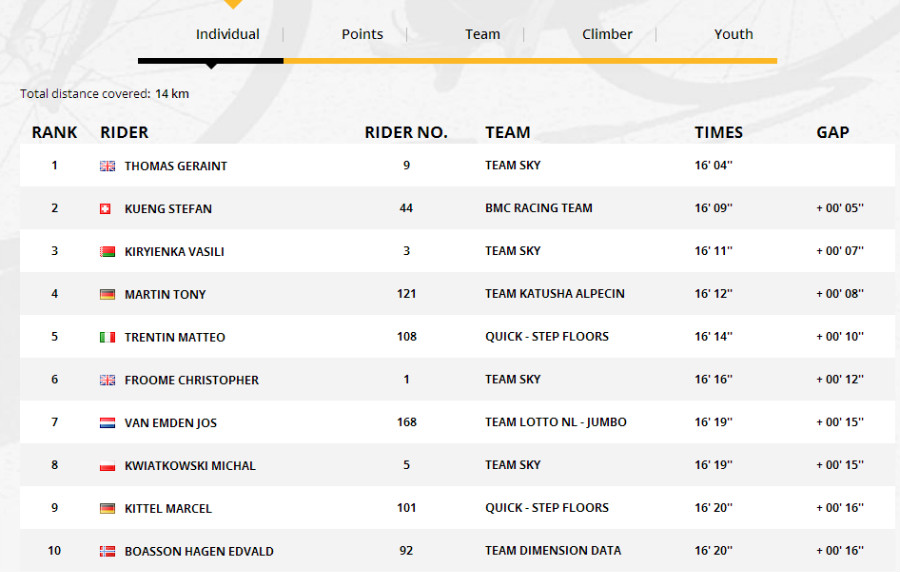The image size is (900, 572).
Task: Click TEAM SKY in Kiryienka's row
Action: click(513, 251)
